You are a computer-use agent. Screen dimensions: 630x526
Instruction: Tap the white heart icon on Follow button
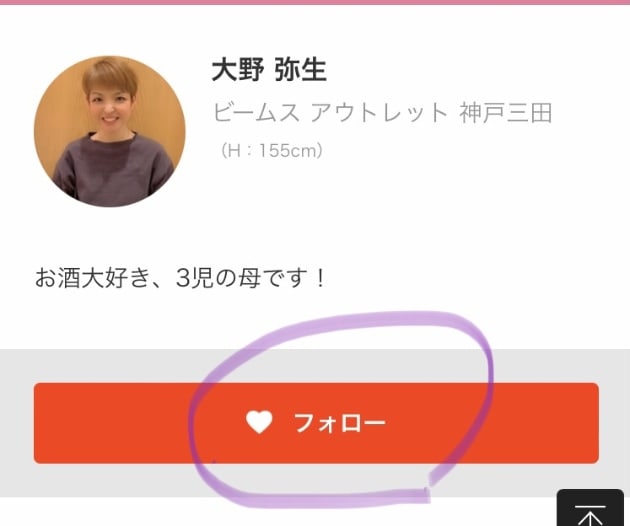tap(259, 422)
